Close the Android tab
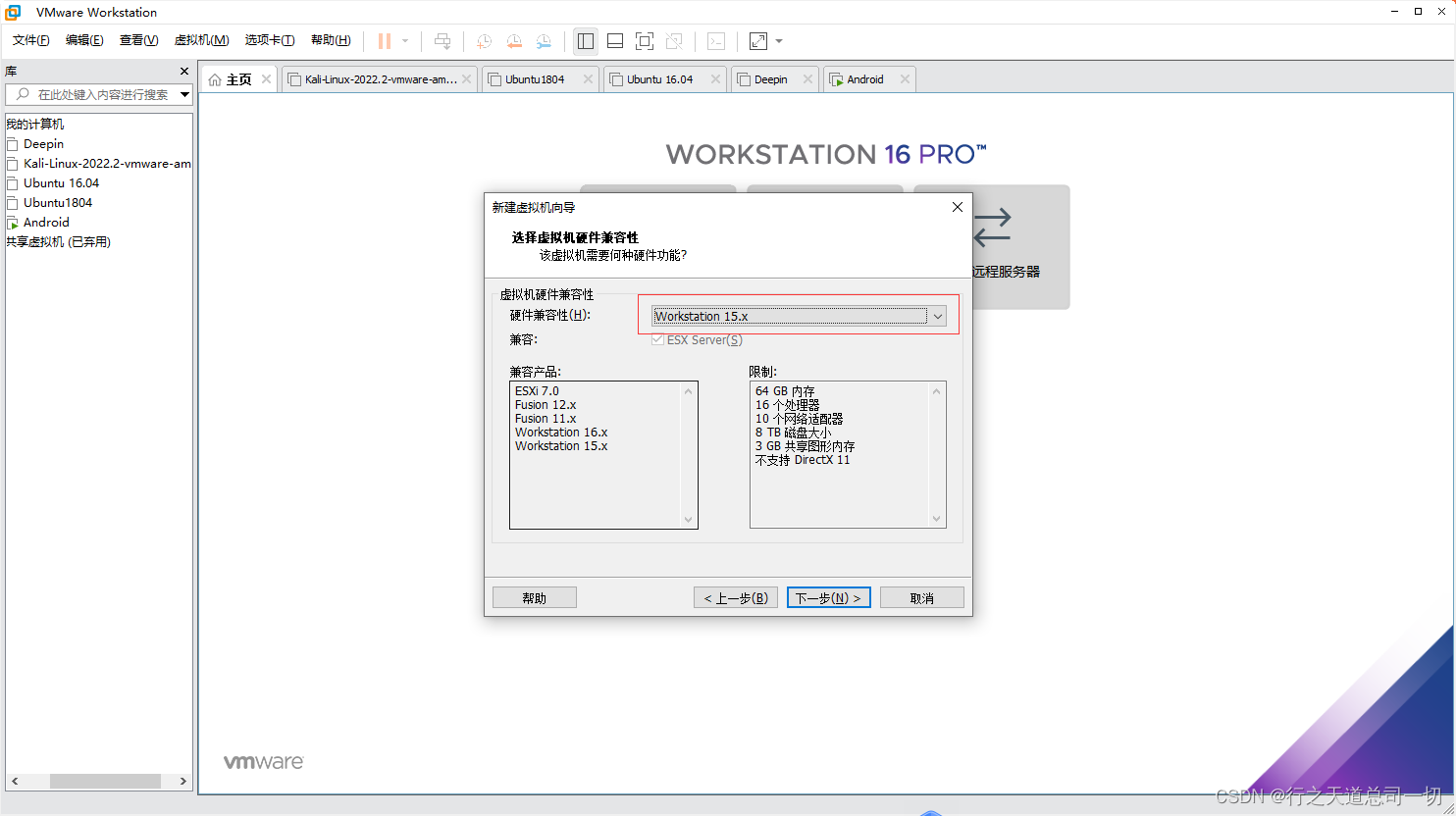Image resolution: width=1456 pixels, height=816 pixels. [x=905, y=79]
